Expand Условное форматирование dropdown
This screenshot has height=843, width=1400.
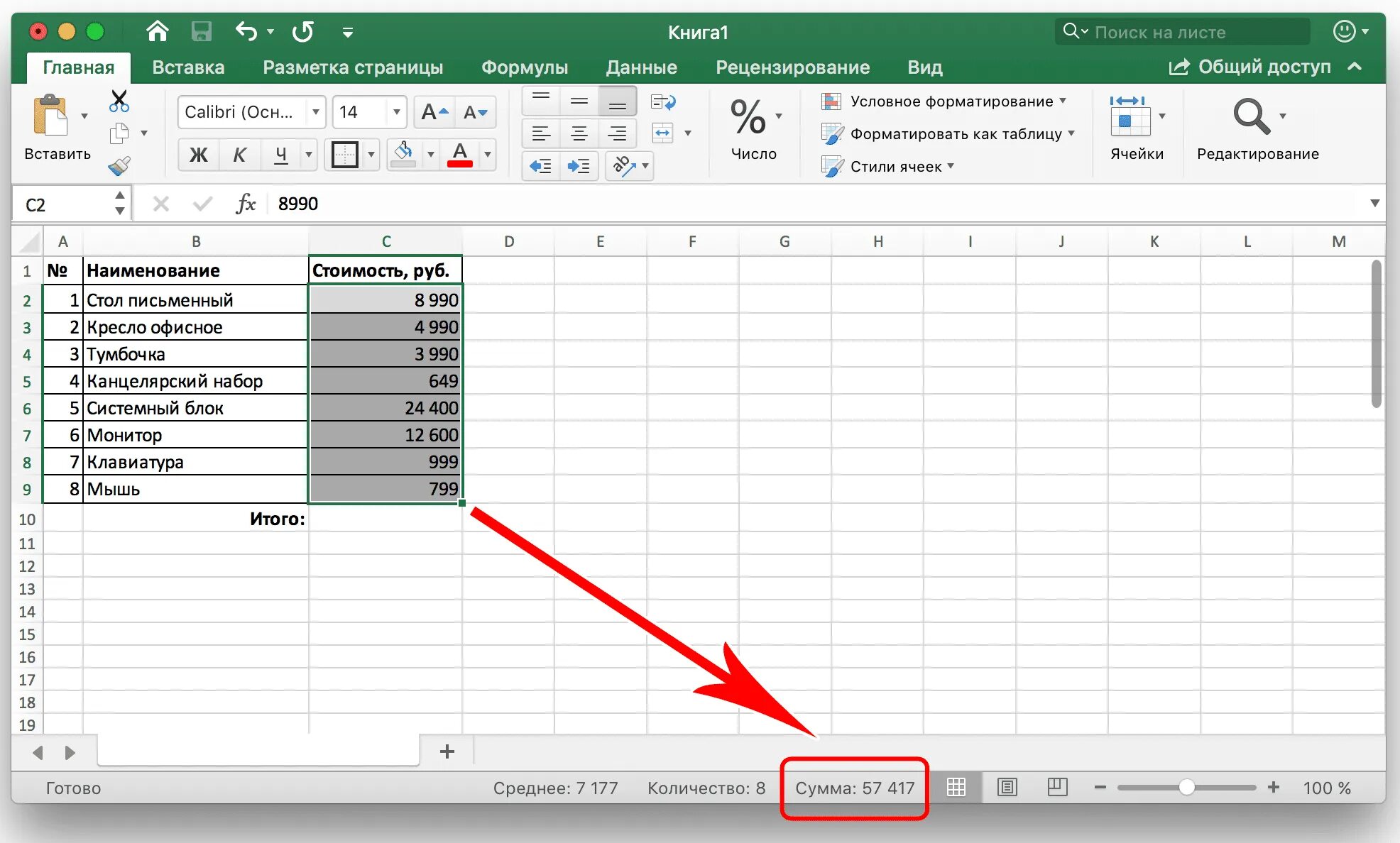coord(951,101)
